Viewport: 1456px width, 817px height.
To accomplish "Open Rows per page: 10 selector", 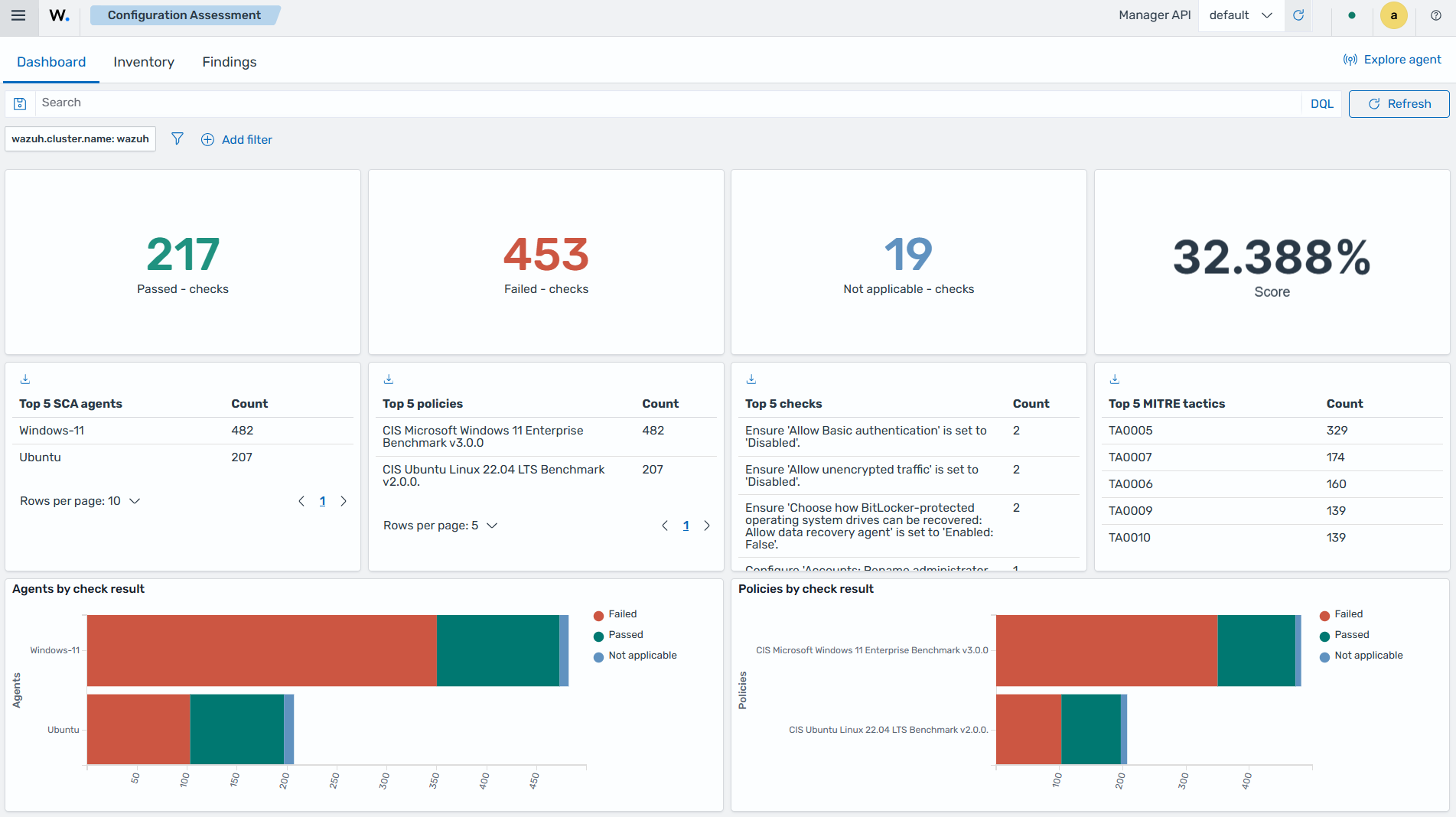I will tap(80, 501).
